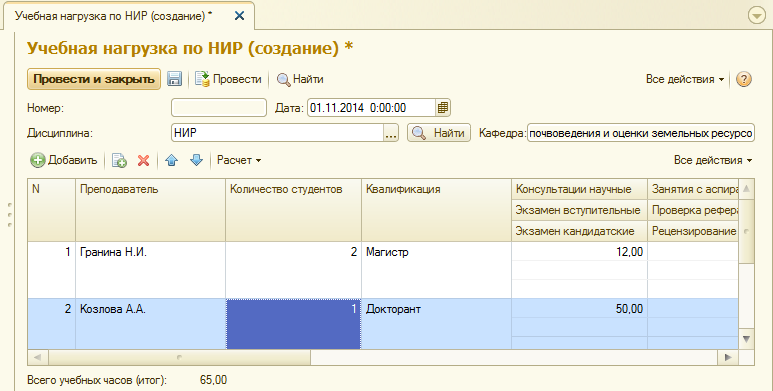Click the 12,00 hours cell
The image size is (773, 391).
click(x=579, y=252)
